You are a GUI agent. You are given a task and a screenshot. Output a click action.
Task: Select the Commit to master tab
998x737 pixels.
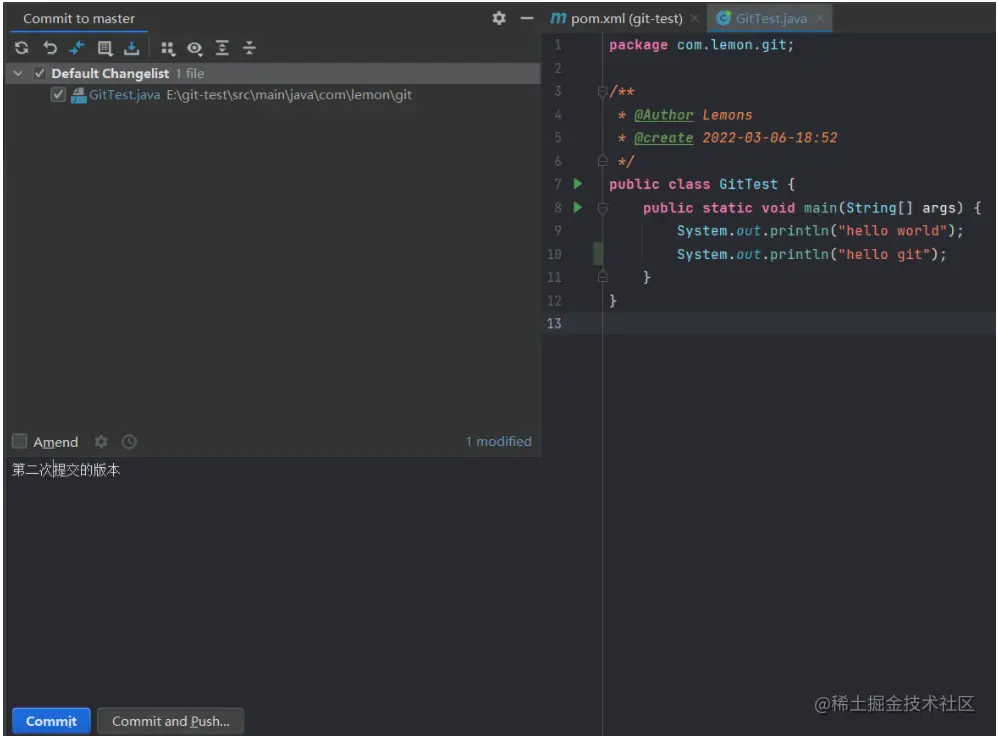(x=79, y=18)
